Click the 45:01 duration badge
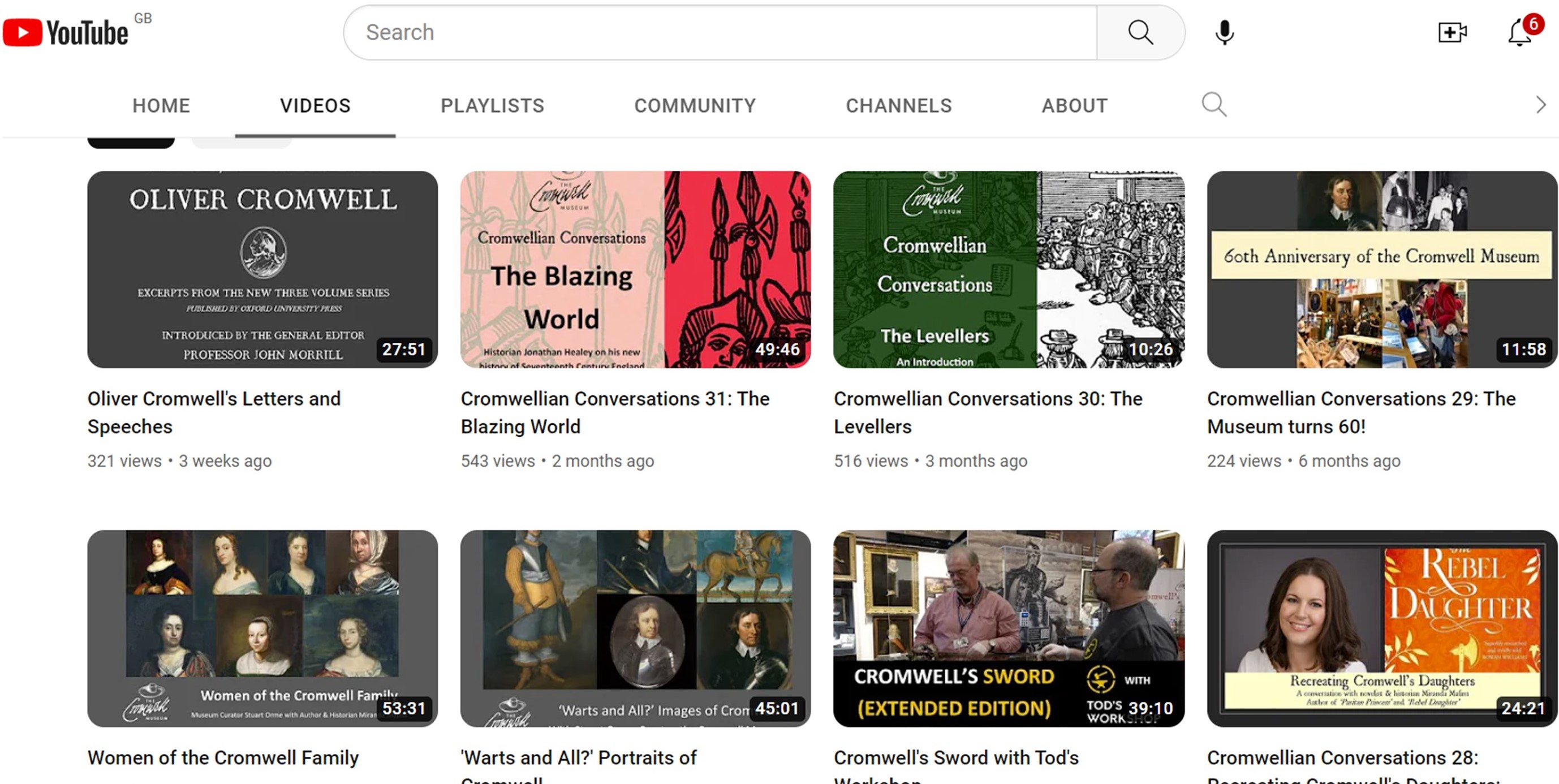This screenshot has width=1559, height=784. point(777,708)
